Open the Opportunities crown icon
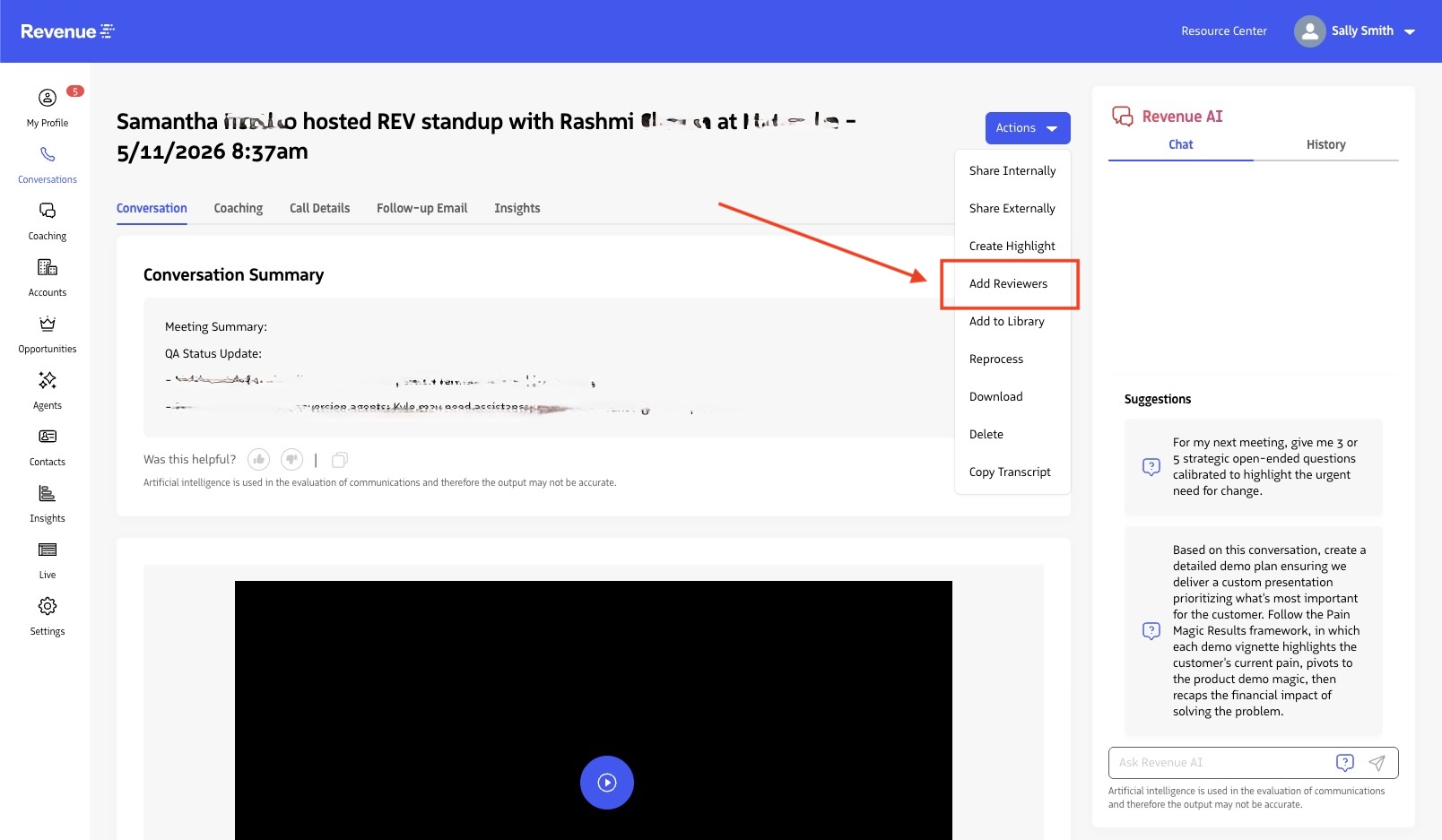The height and width of the screenshot is (840, 1442). click(48, 324)
